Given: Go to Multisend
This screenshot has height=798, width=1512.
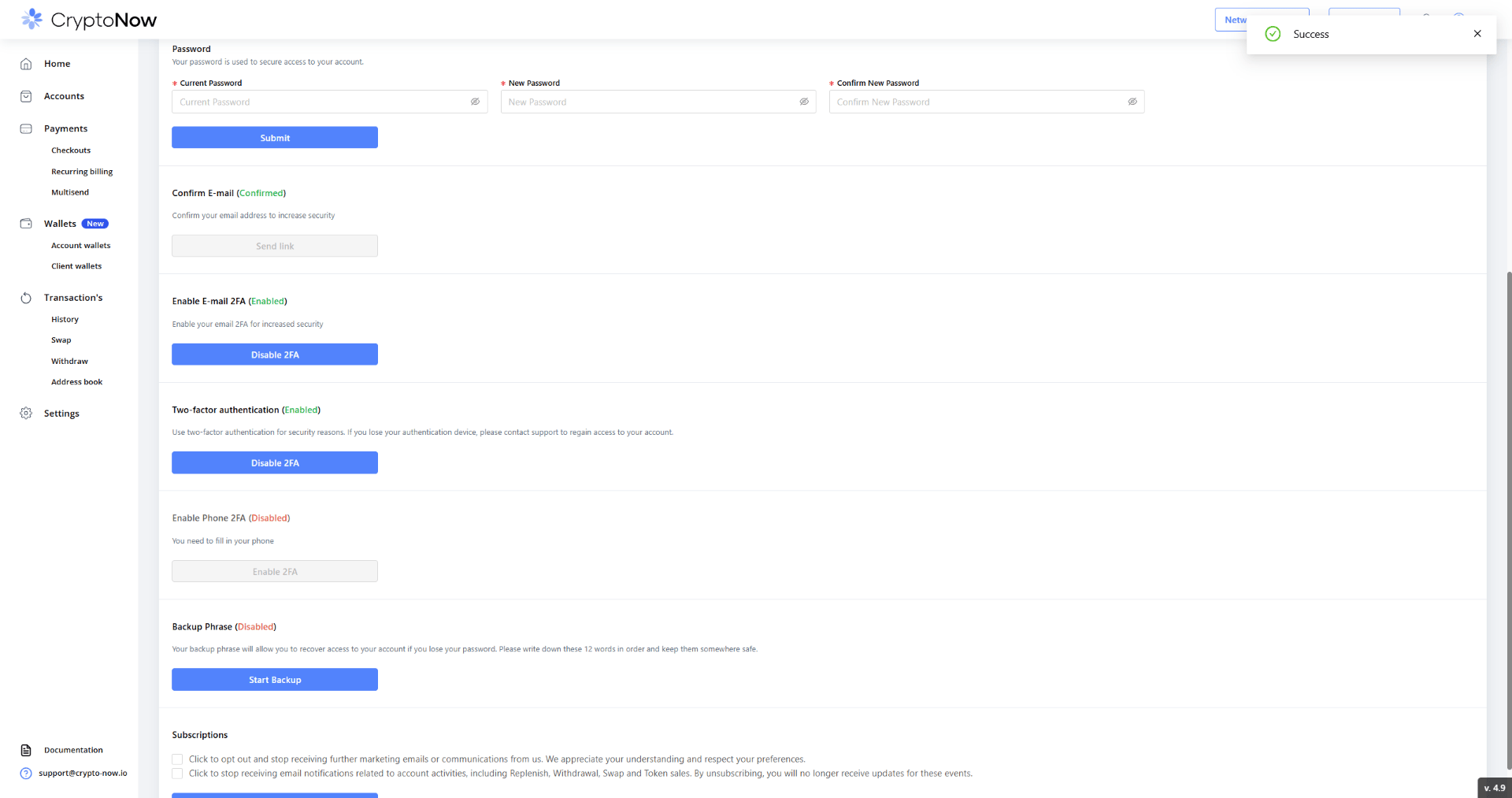Looking at the screenshot, I should coord(70,192).
